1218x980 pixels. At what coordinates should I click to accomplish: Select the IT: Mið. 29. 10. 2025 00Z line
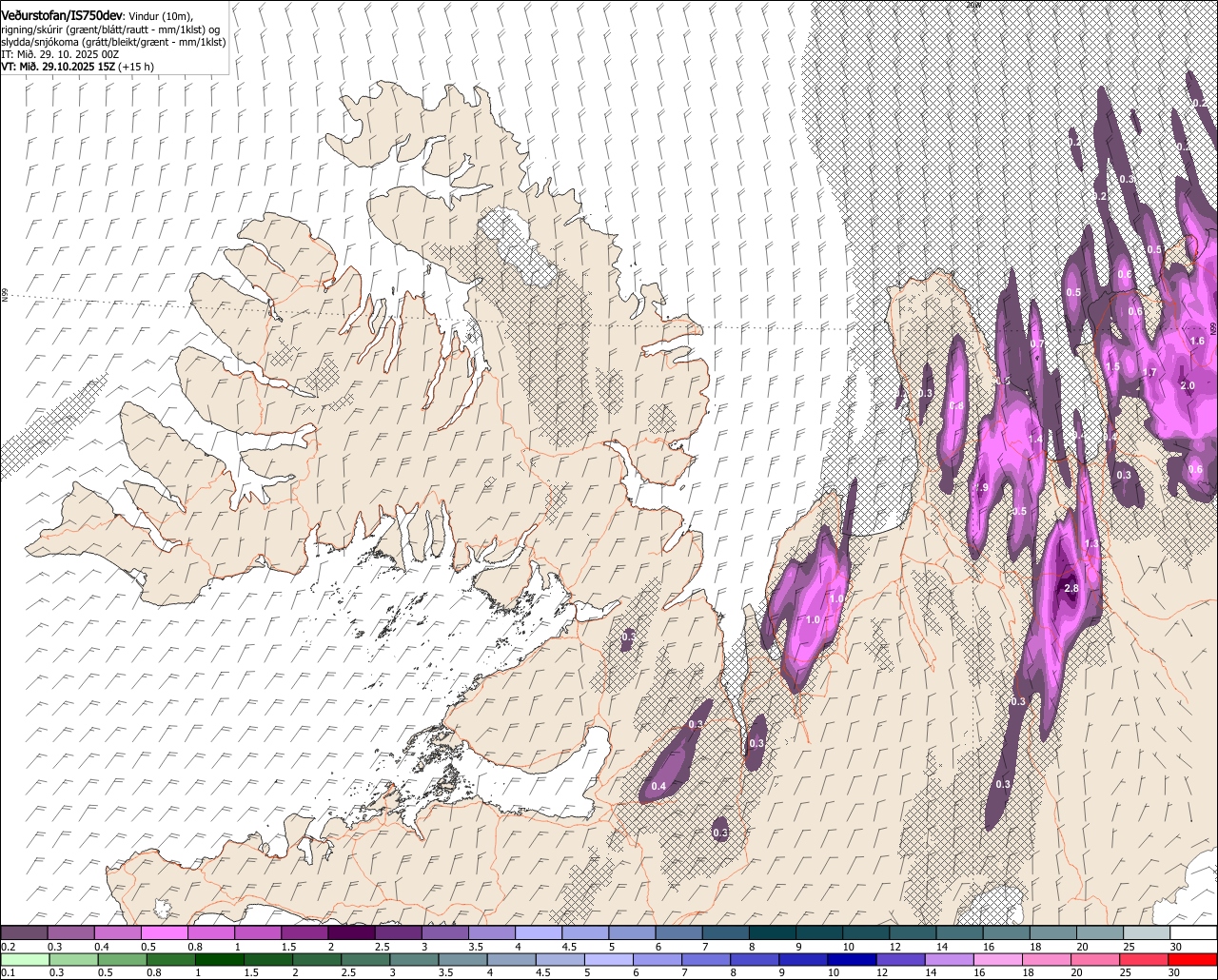click(x=60, y=54)
